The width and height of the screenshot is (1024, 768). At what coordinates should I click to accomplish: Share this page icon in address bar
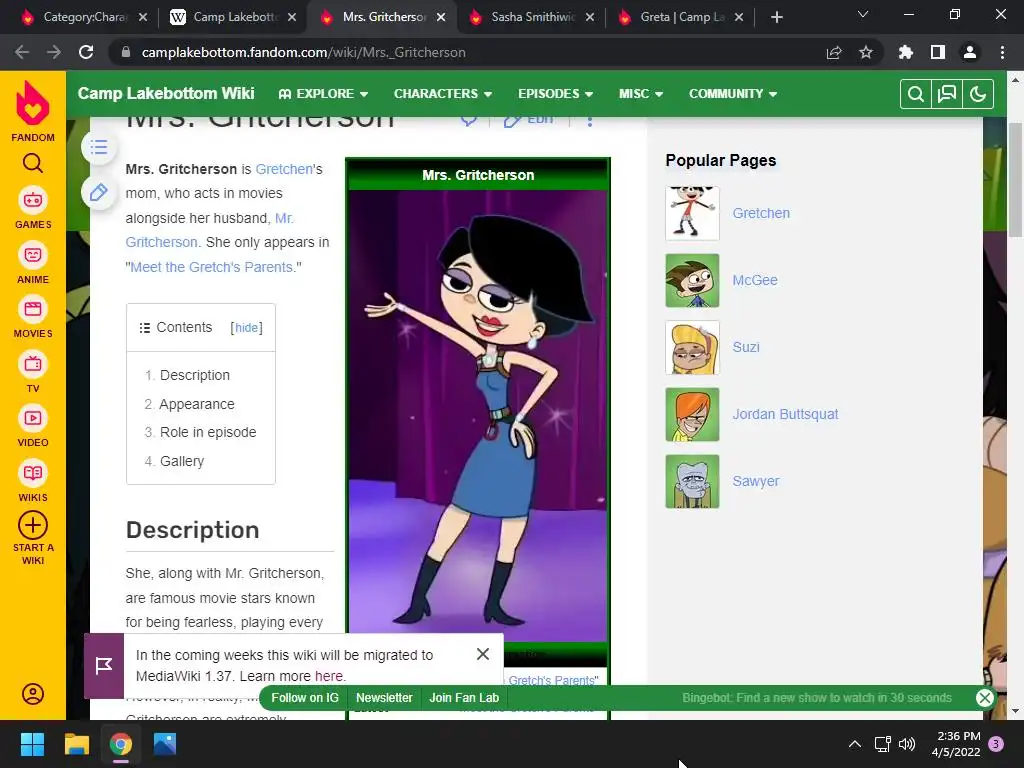(834, 52)
